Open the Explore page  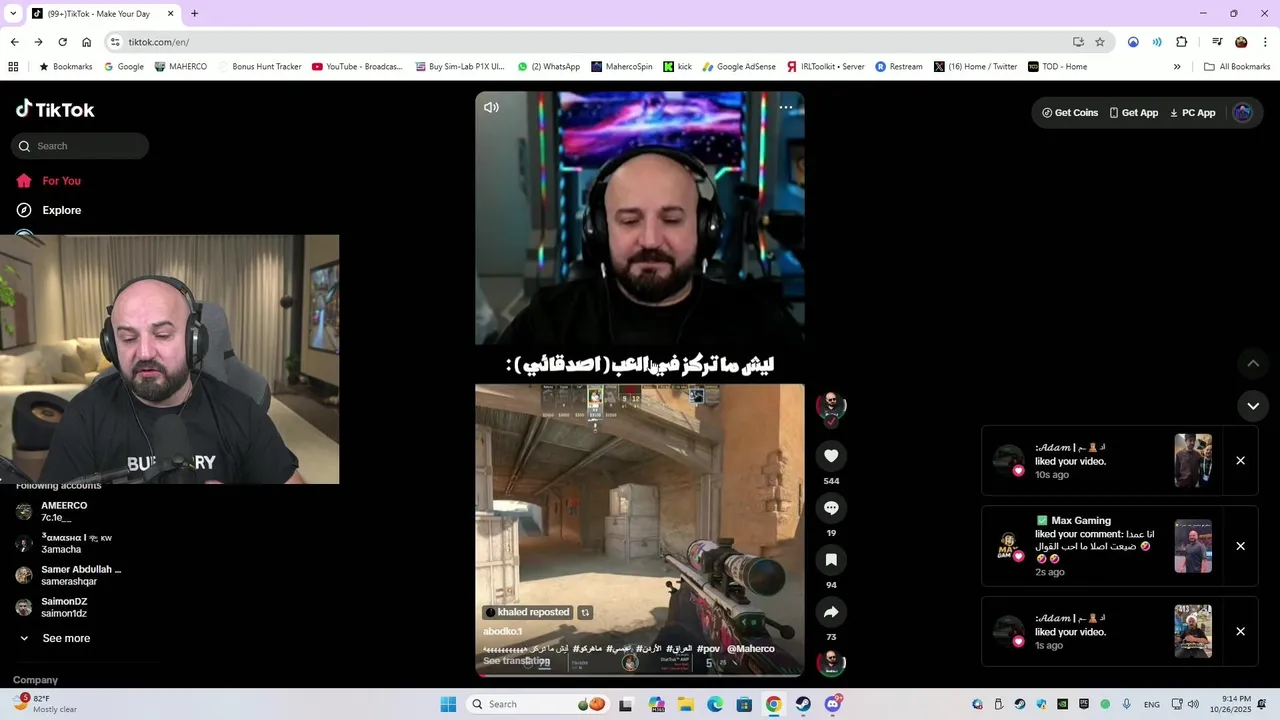click(x=61, y=210)
